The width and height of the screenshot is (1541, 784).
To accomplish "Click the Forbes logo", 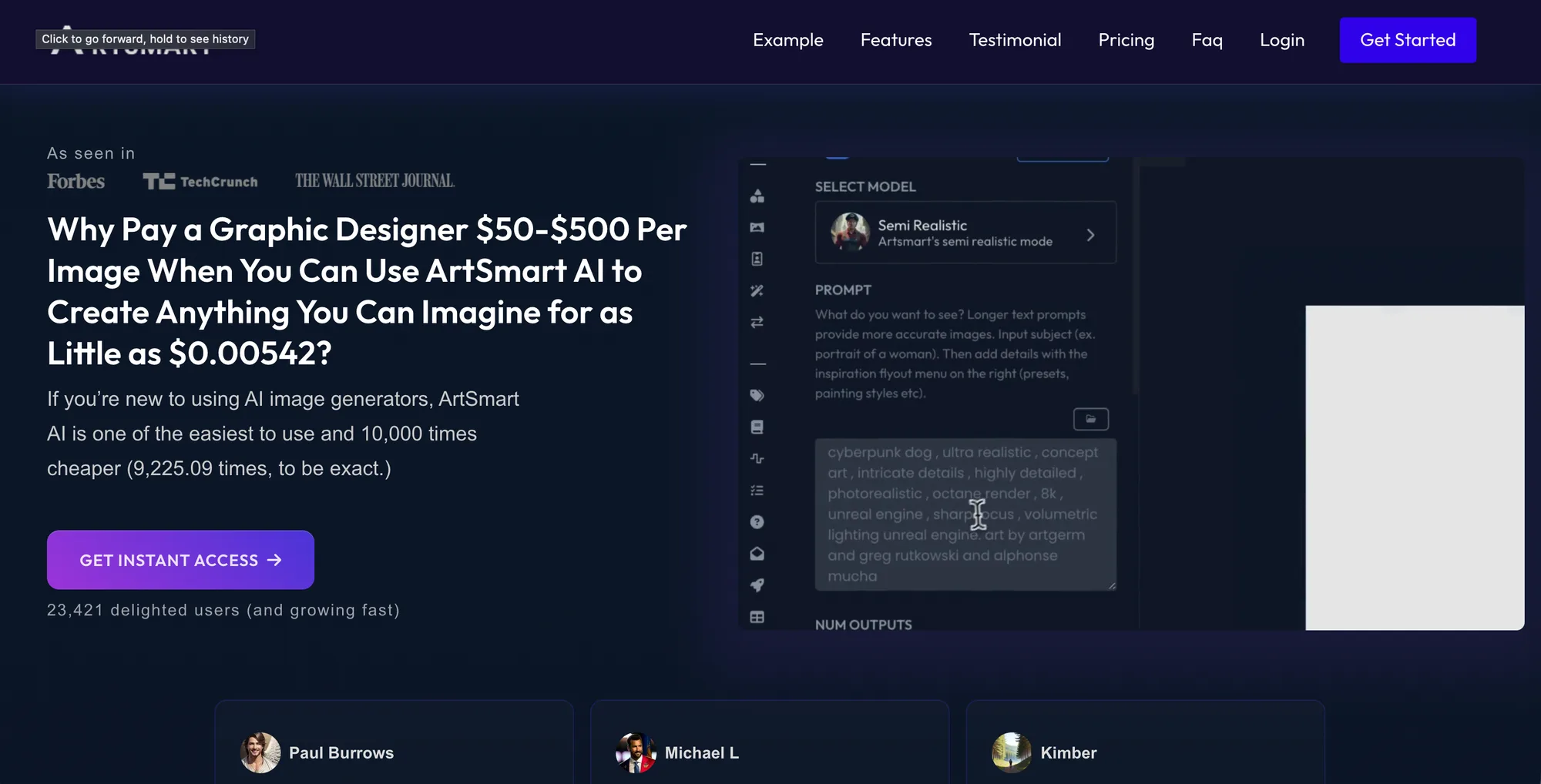I will [x=76, y=181].
